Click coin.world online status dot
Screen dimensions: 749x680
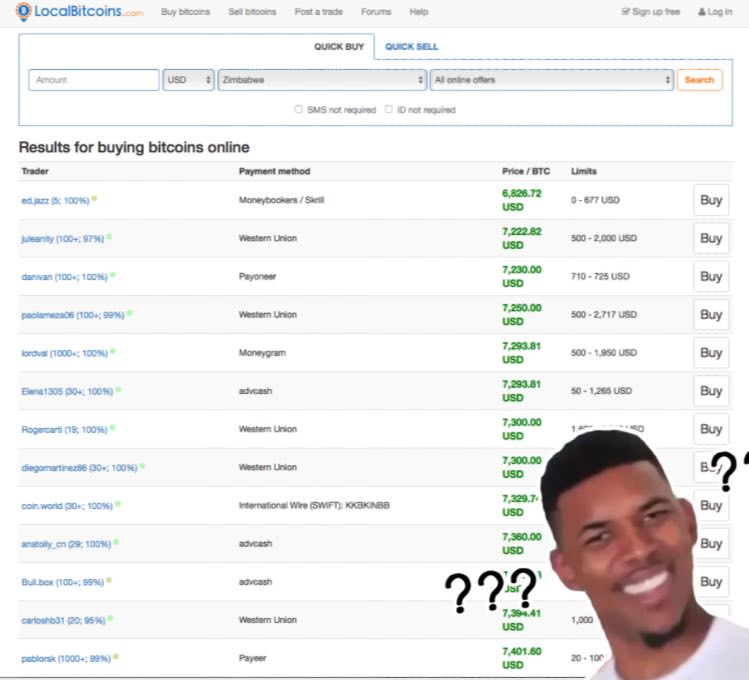[118, 504]
